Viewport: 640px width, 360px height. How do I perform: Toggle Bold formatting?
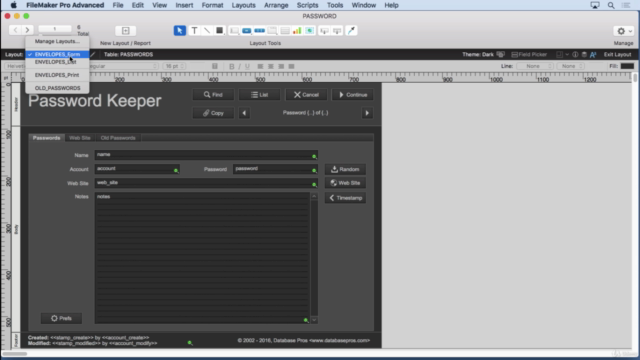(231, 67)
